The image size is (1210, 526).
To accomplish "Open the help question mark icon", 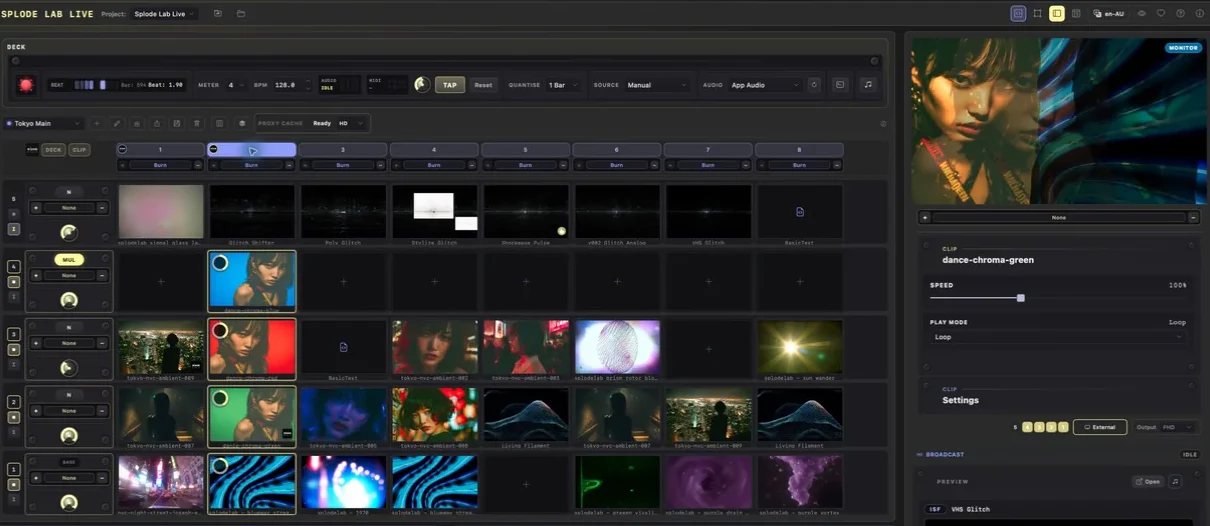I will coord(1180,14).
